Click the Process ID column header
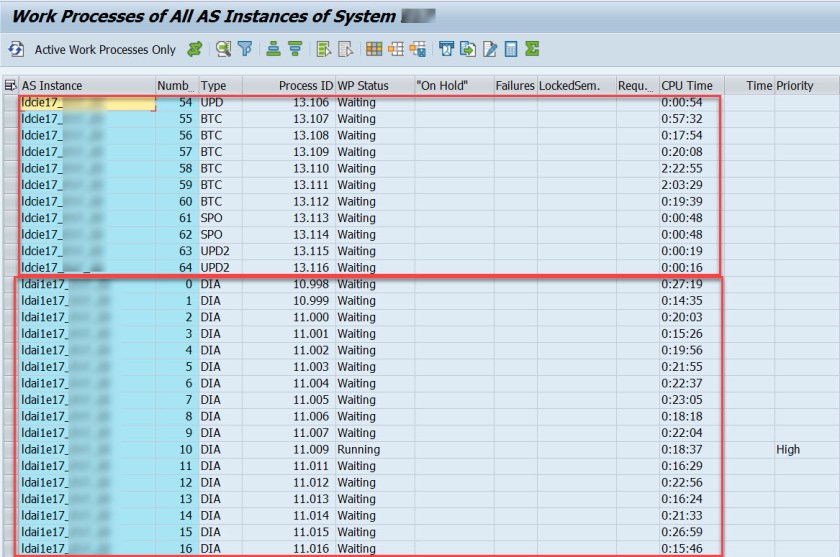 (306, 86)
